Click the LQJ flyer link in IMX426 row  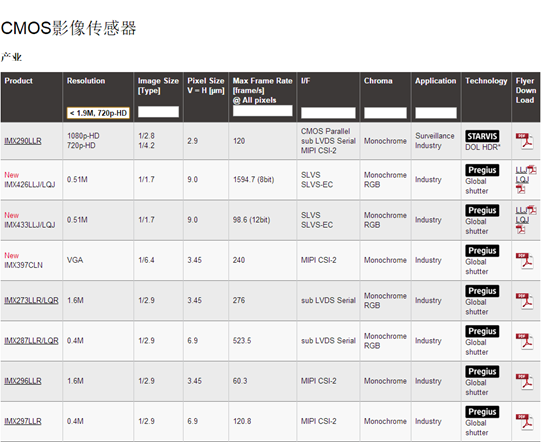tap(522, 179)
